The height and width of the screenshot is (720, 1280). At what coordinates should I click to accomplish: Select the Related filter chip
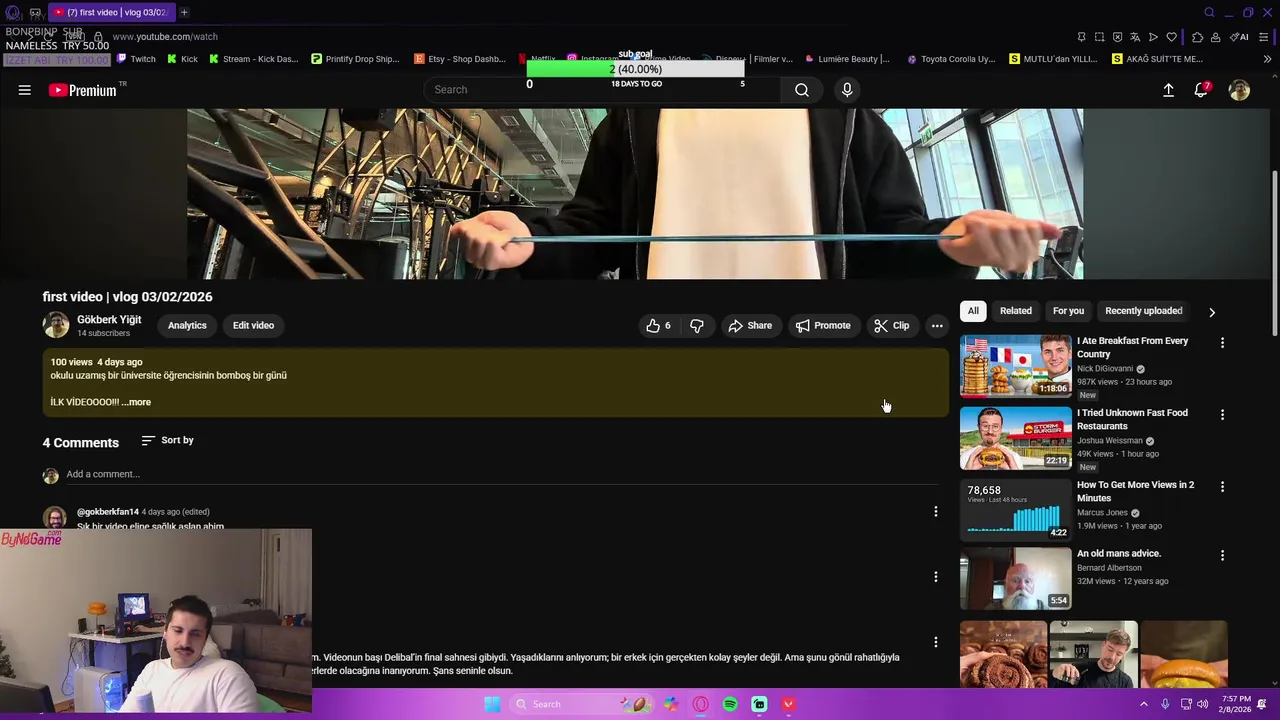(1016, 311)
